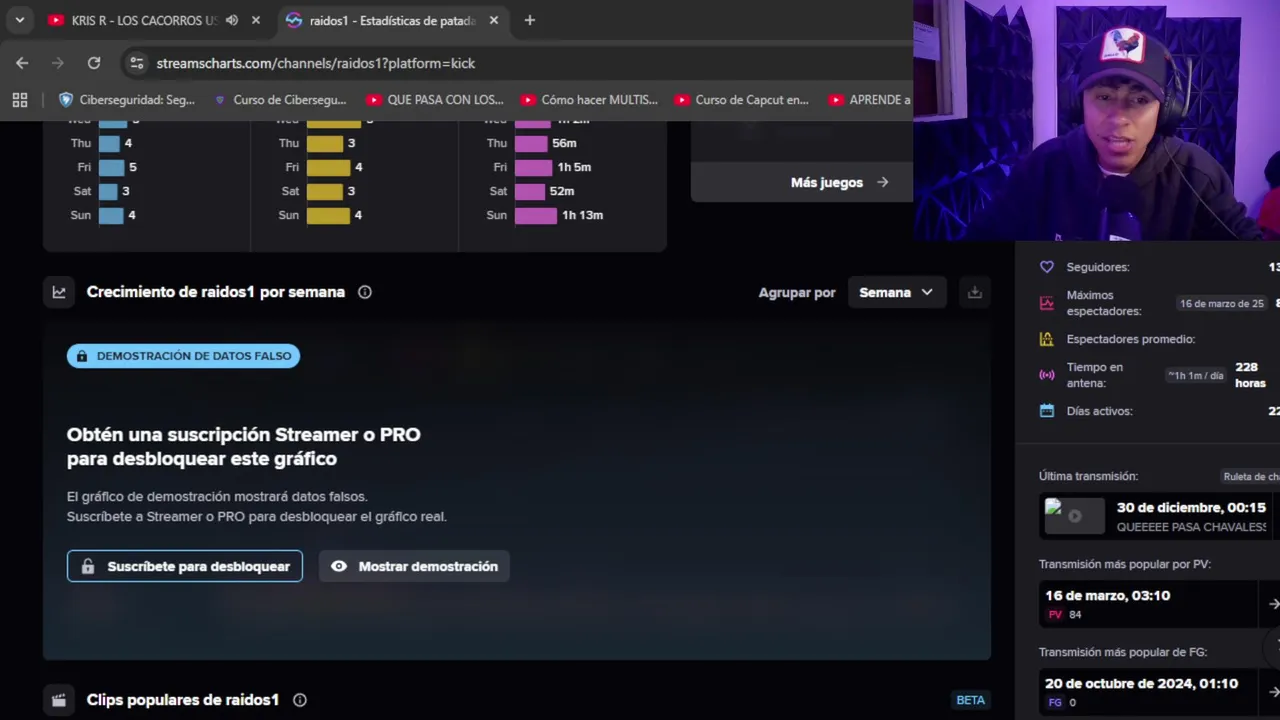Image resolution: width=1280 pixels, height=720 pixels.
Task: Click the Días activos calendar icon
Action: pyautogui.click(x=1047, y=411)
